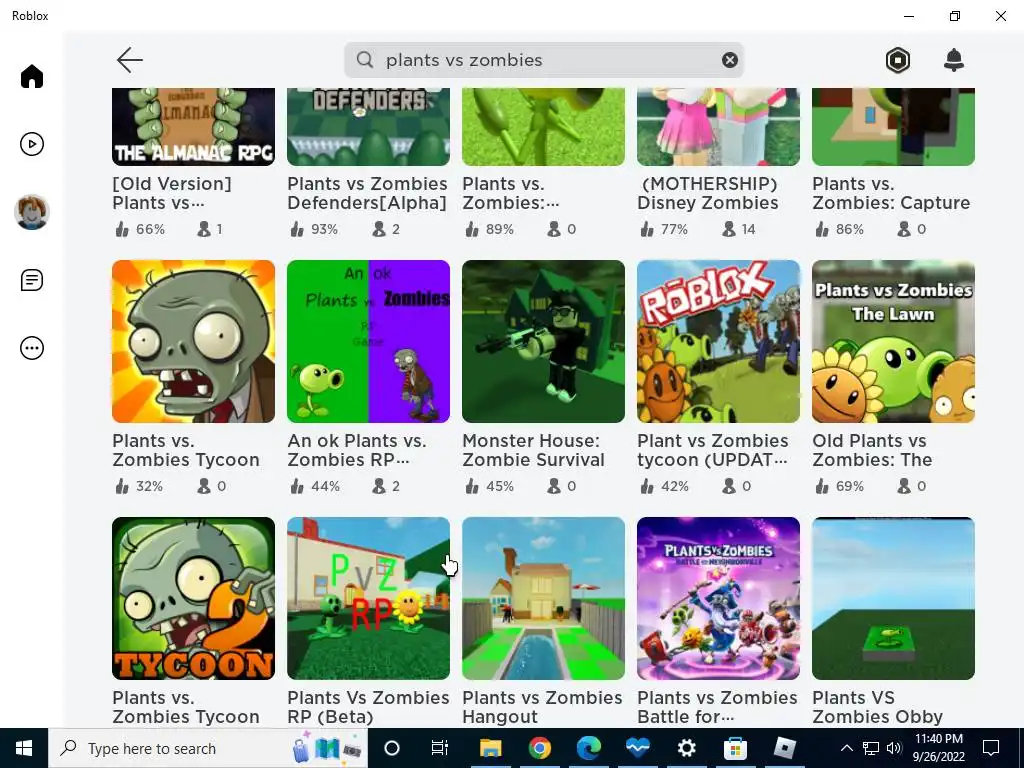Clear the search text with X icon
The image size is (1024, 768).
tap(729, 60)
